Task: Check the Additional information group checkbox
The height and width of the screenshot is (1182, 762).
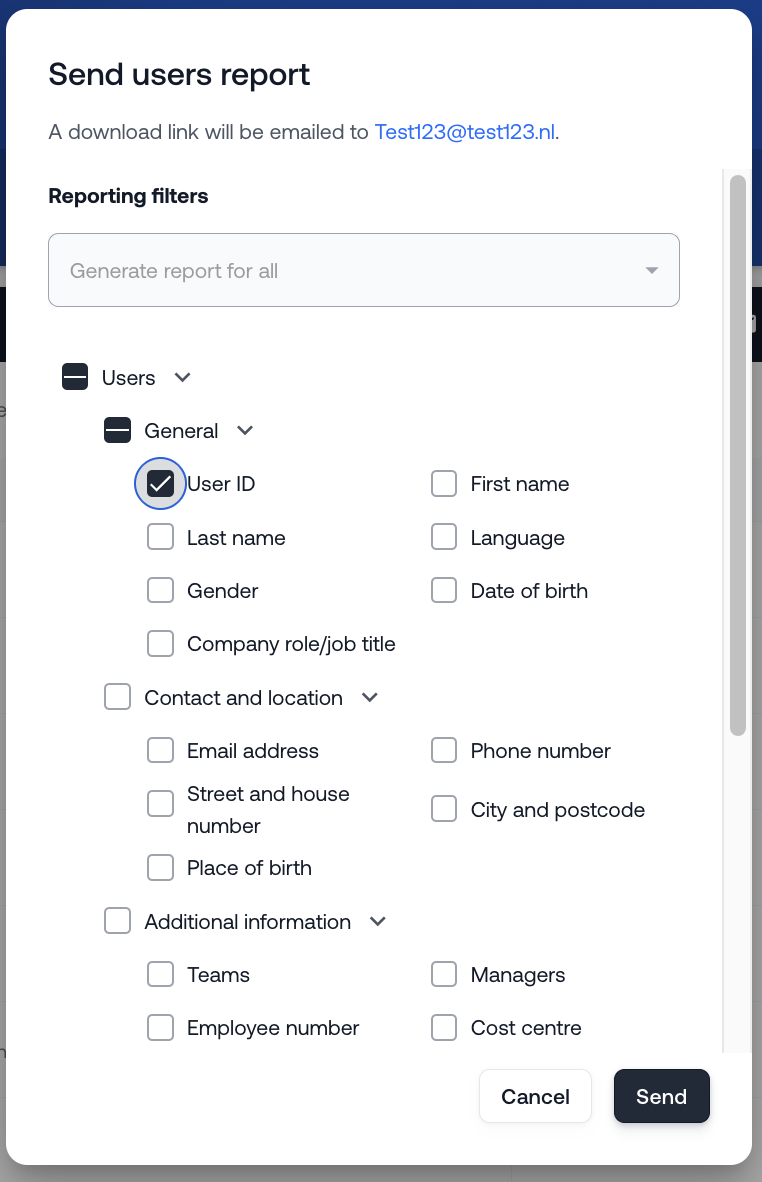Action: click(x=118, y=922)
